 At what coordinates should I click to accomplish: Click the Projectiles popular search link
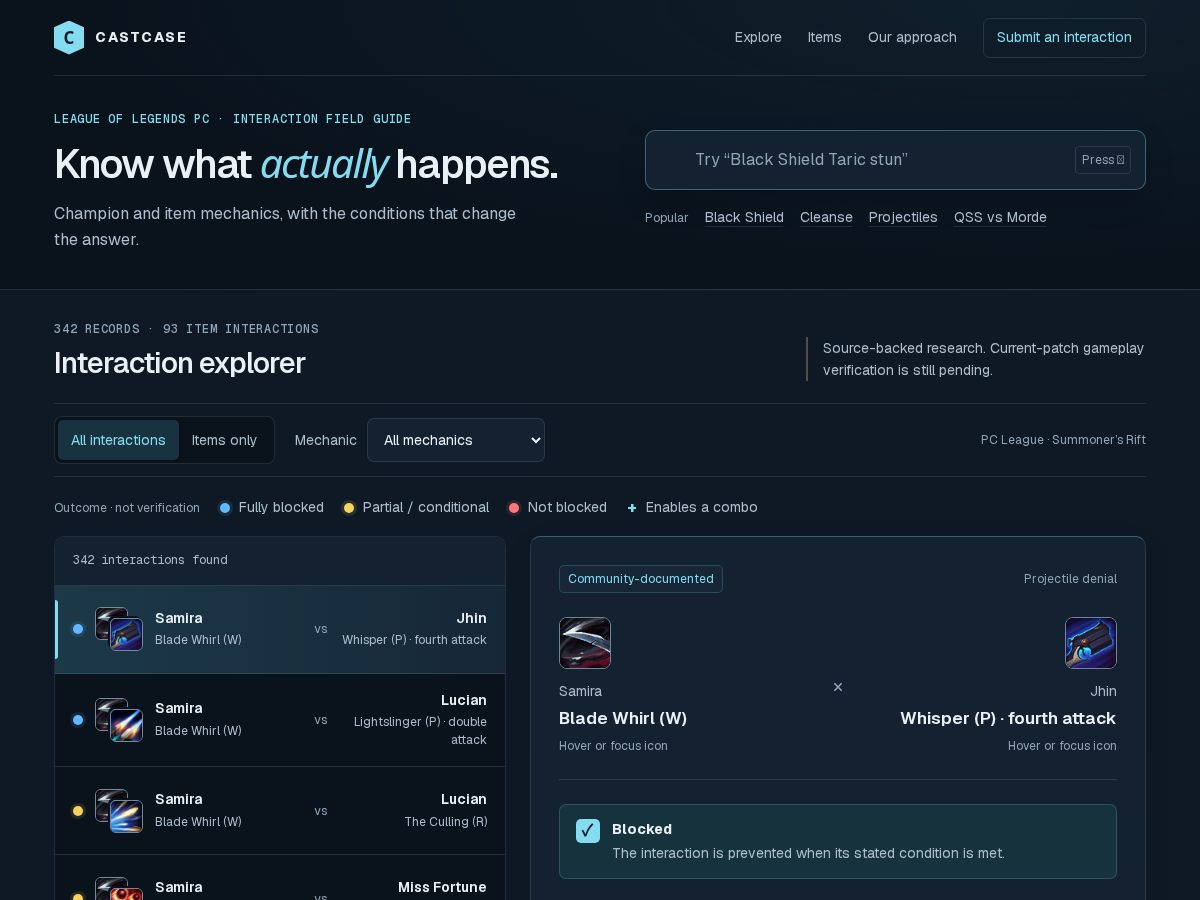click(x=903, y=217)
